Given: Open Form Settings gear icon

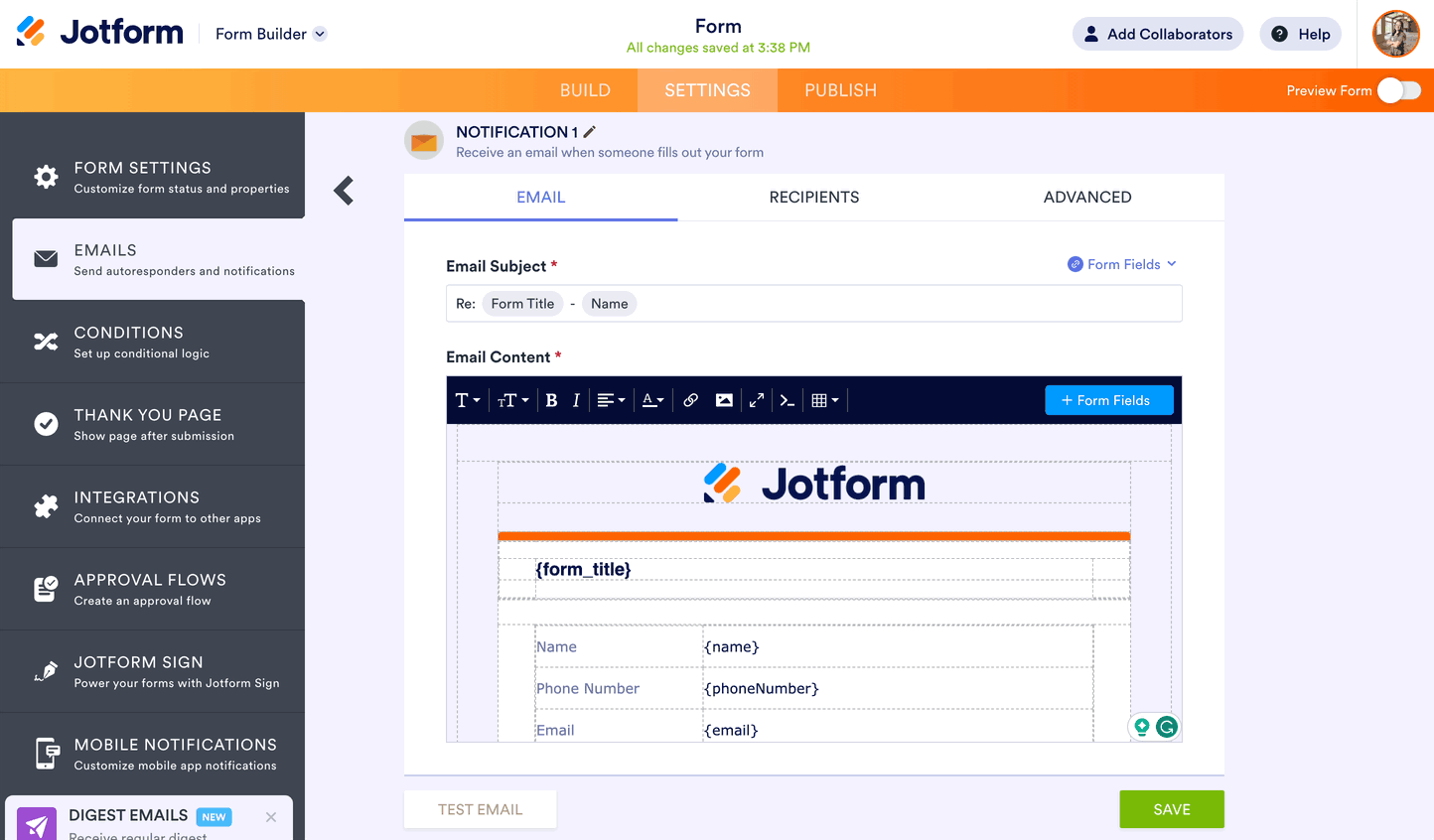Looking at the screenshot, I should click(46, 177).
